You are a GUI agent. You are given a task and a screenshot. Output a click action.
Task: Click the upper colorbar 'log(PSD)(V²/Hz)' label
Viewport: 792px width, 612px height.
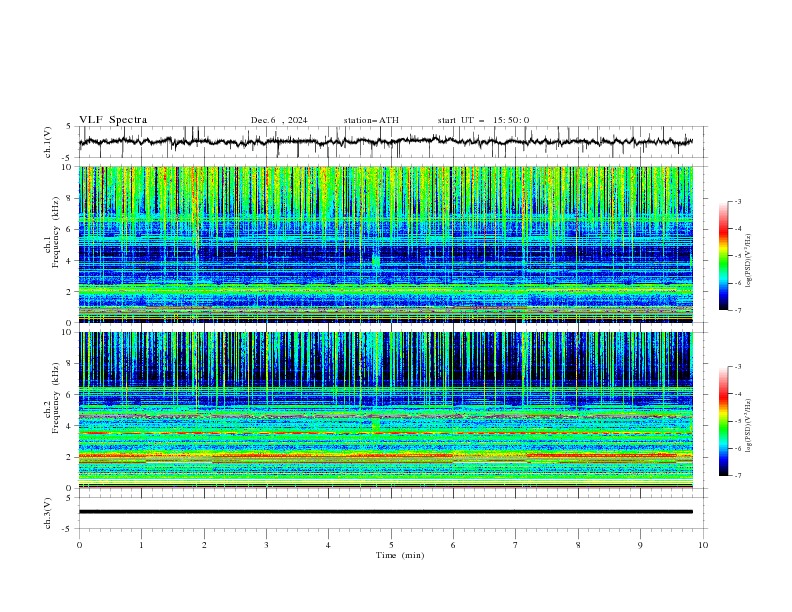point(749,261)
